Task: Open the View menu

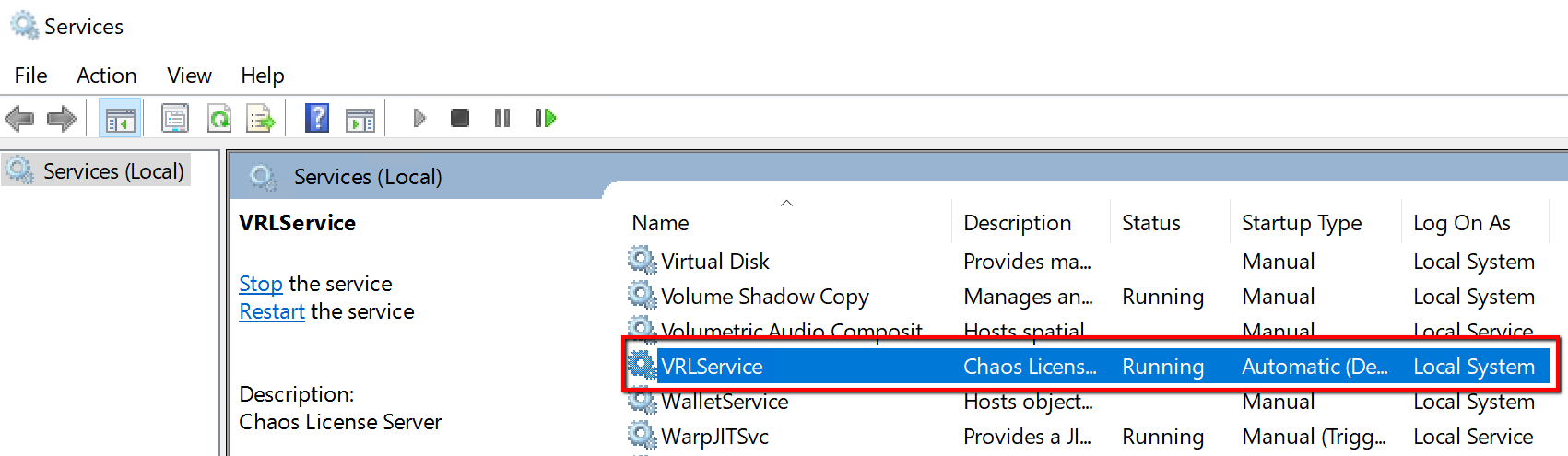Action: click(189, 76)
